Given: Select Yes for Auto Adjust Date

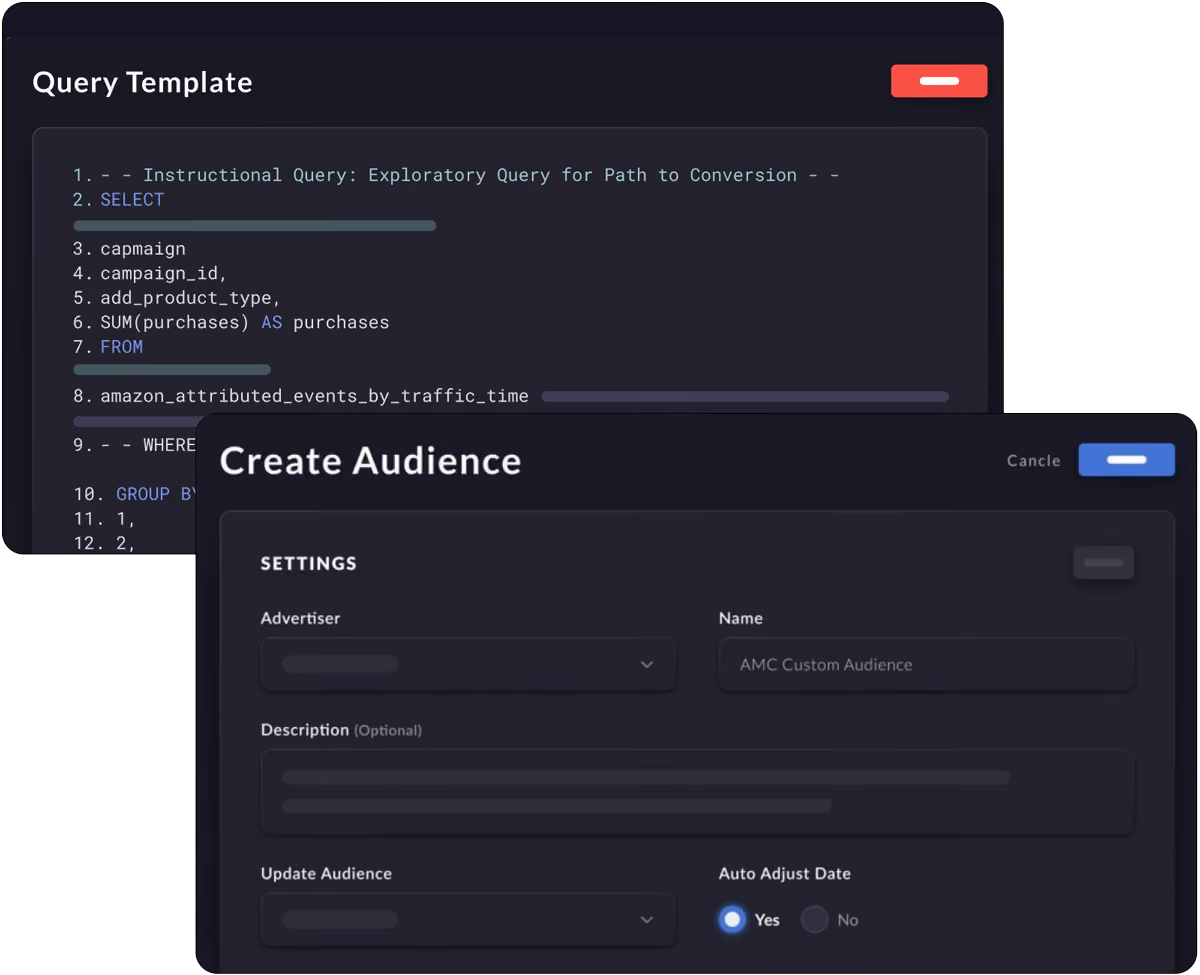Looking at the screenshot, I should [733, 919].
